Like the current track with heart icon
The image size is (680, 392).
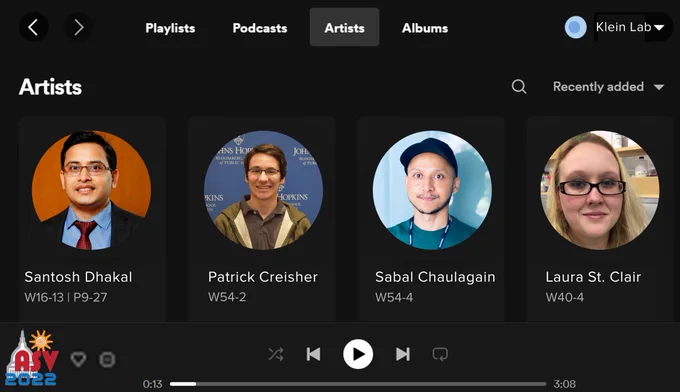(x=78, y=359)
